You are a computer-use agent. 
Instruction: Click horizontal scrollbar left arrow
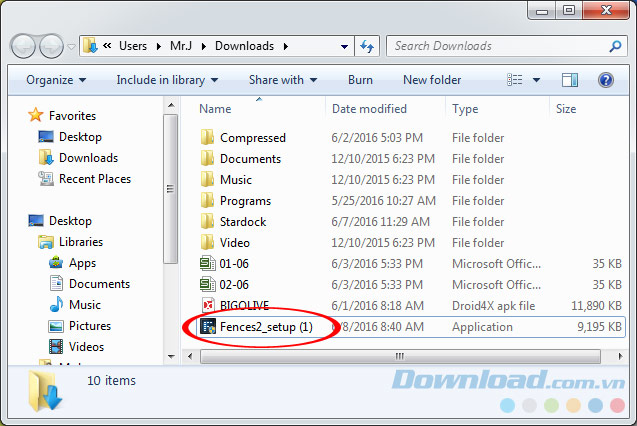pos(190,357)
